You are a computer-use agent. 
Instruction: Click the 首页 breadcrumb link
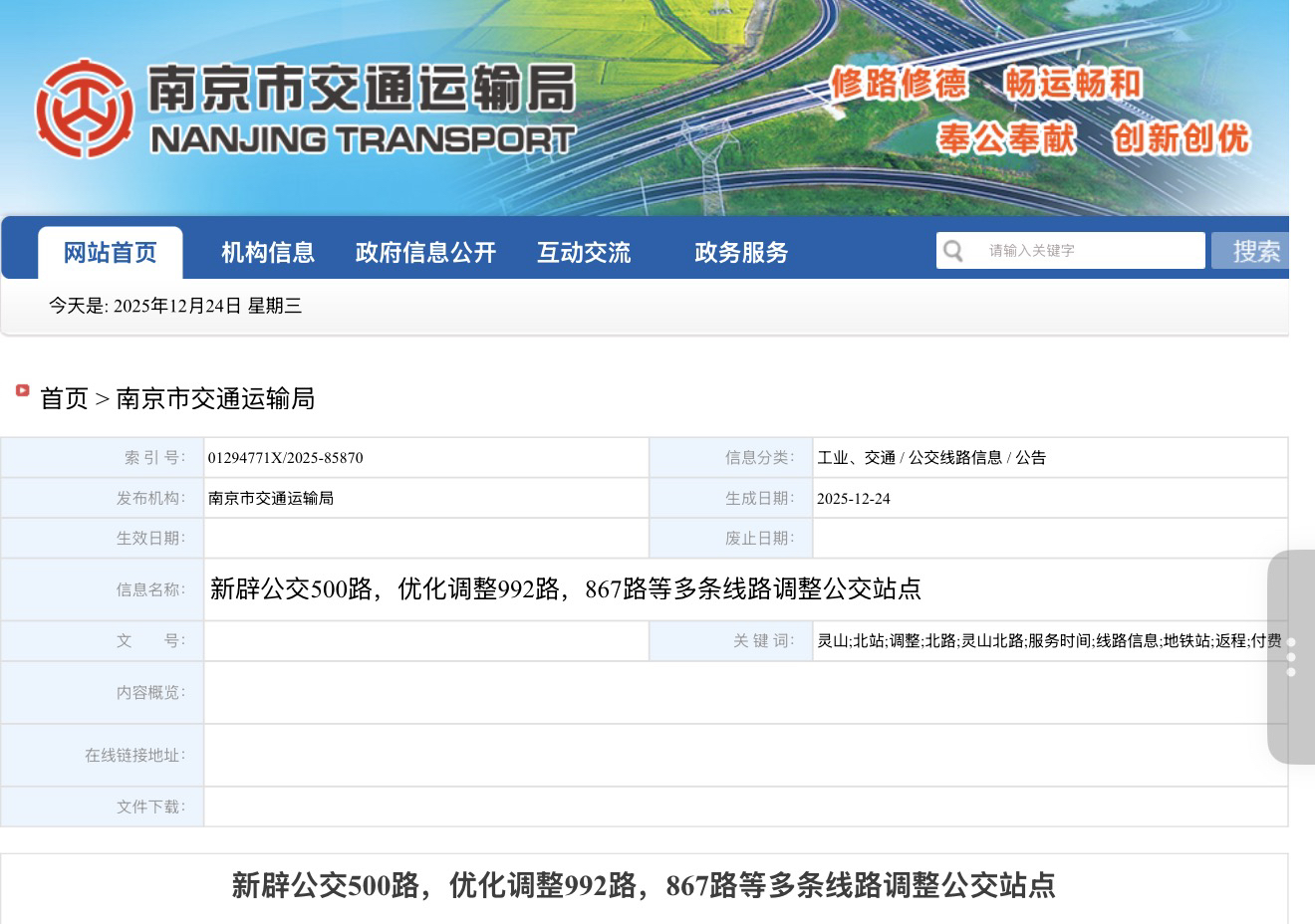point(64,399)
